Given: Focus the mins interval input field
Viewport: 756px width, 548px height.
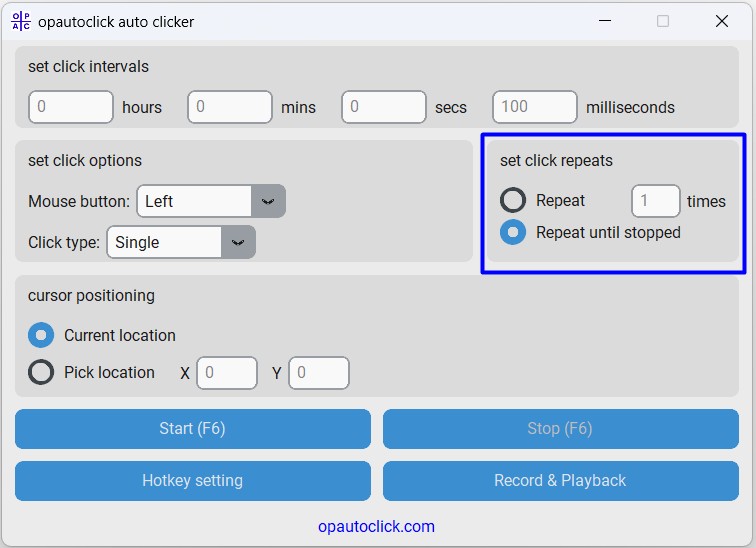Looking at the screenshot, I should (x=230, y=107).
